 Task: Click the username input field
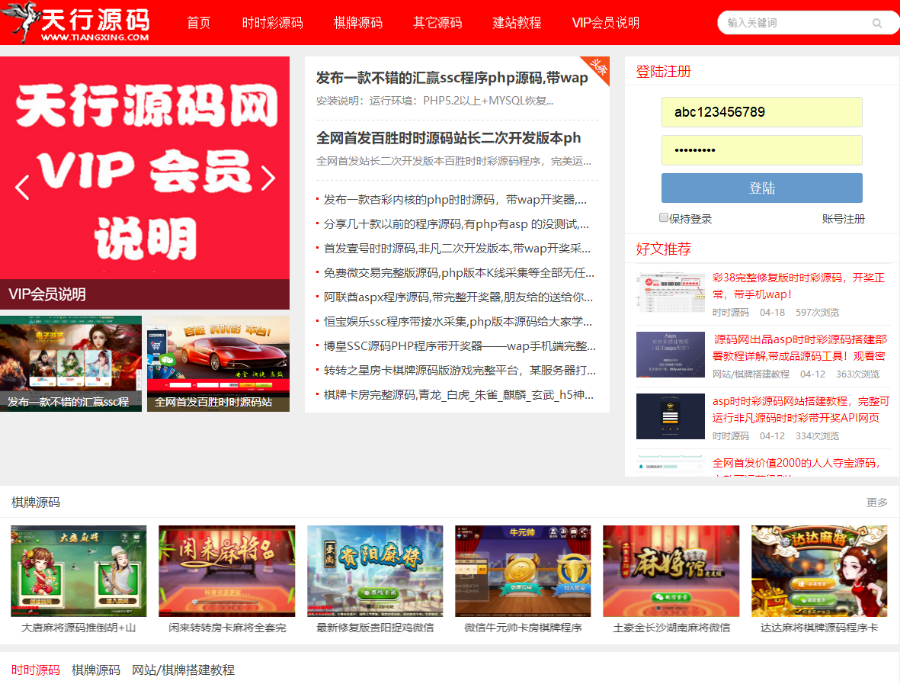761,112
